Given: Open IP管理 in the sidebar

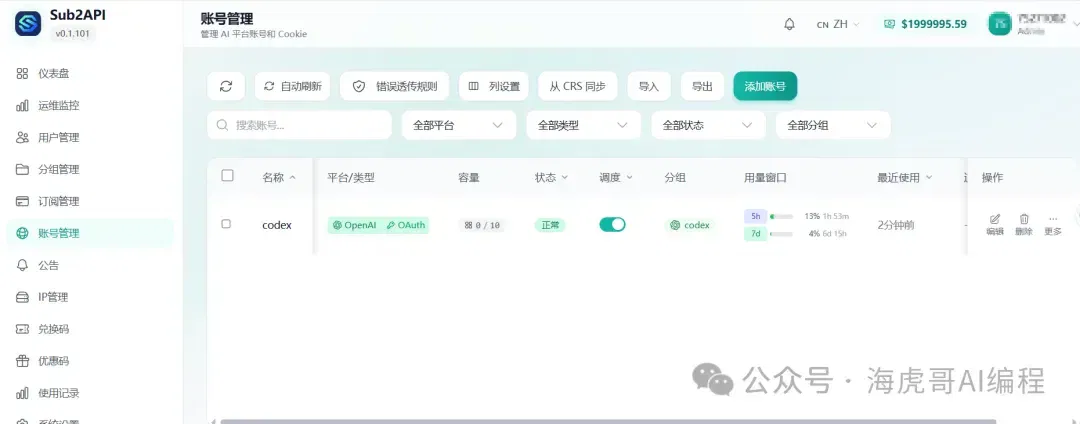Looking at the screenshot, I should (90, 297).
